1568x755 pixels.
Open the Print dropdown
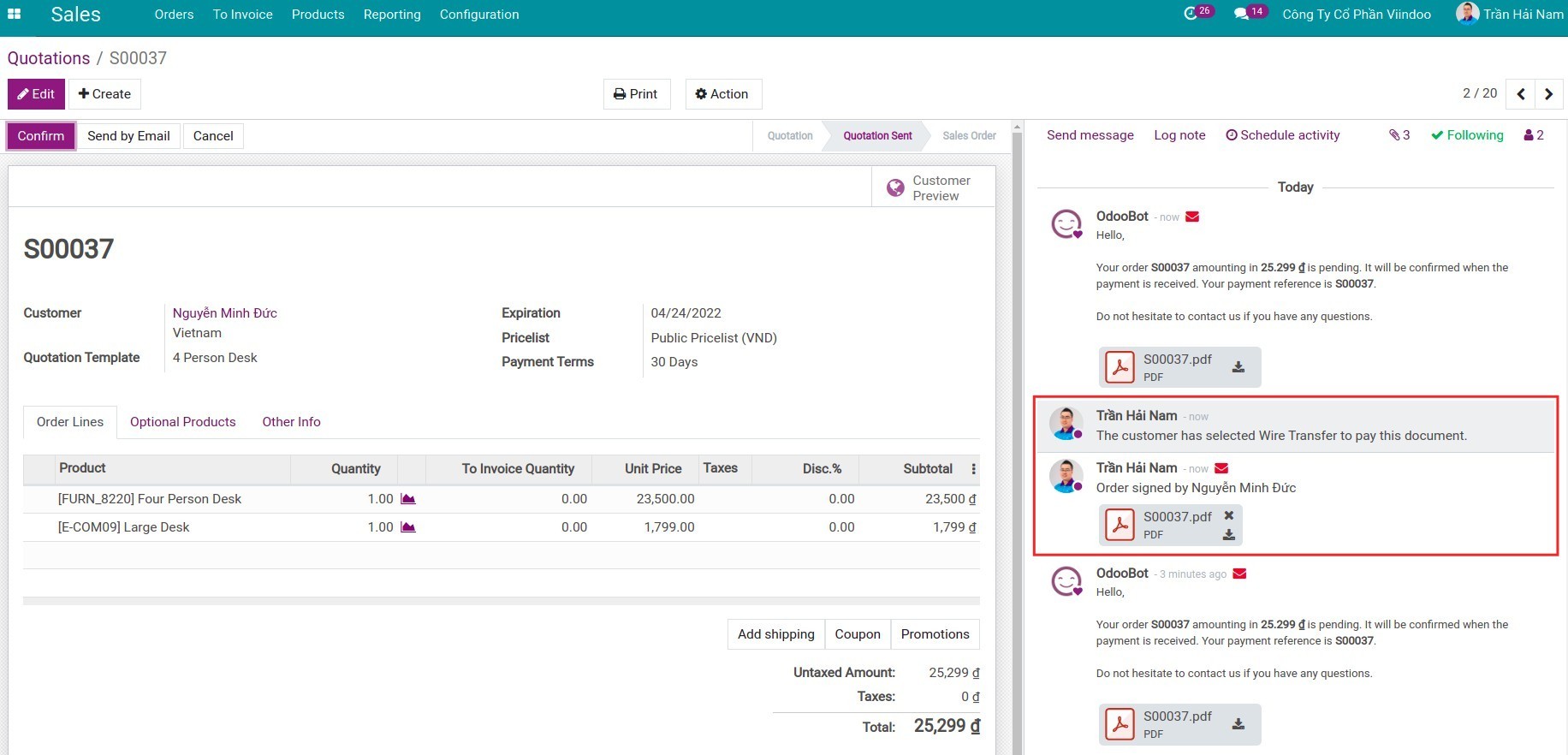[x=636, y=94]
